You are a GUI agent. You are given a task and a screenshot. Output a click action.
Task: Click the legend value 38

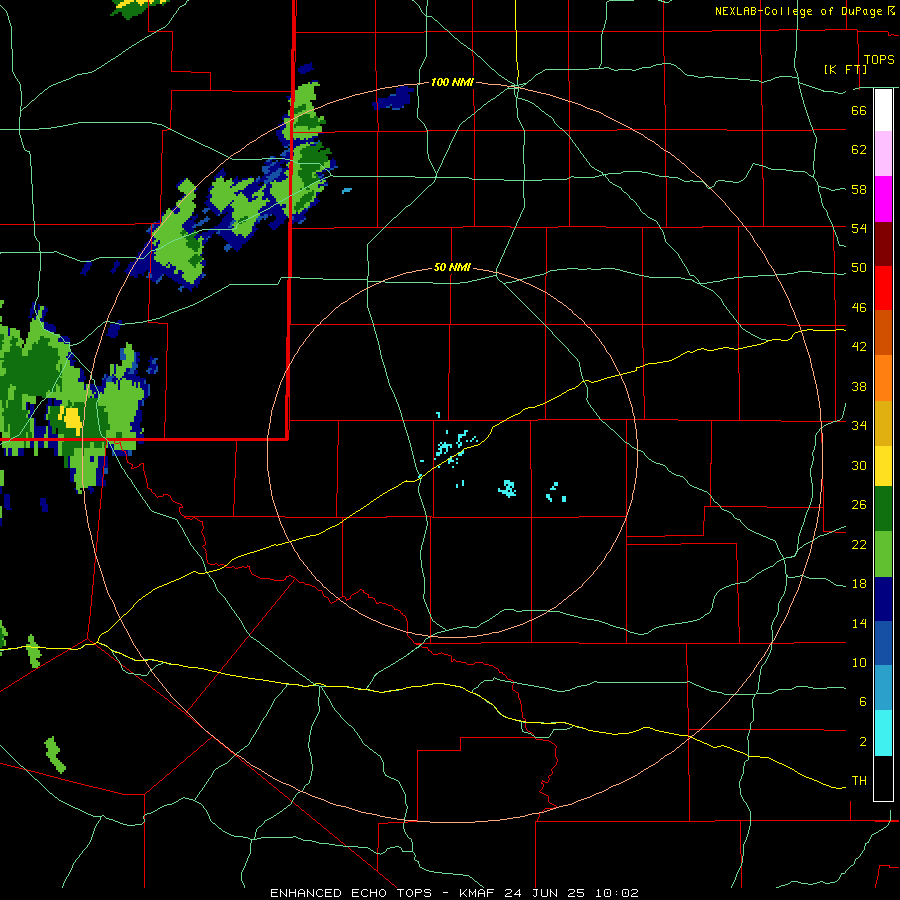click(x=859, y=386)
